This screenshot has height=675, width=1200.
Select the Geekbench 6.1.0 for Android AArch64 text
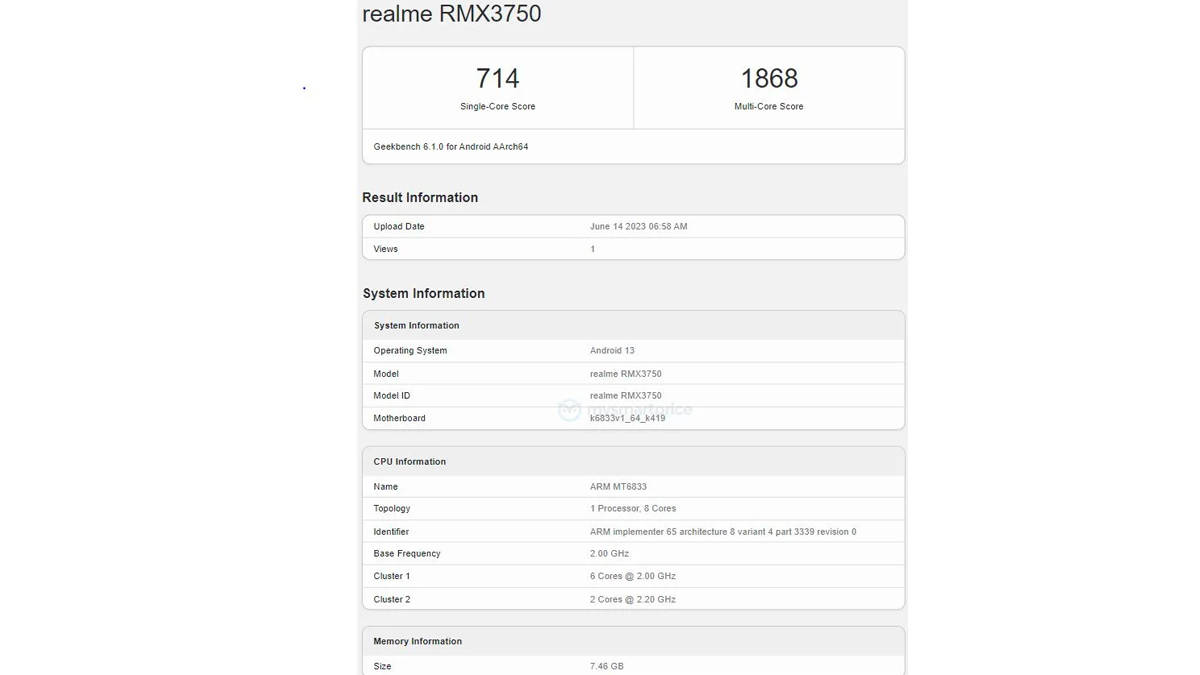(x=450, y=147)
